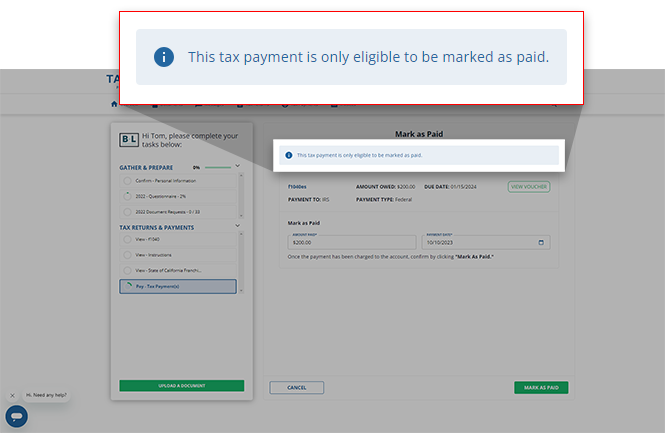Open the calendar picker in Payment Date field
665x433 pixels.
point(541,243)
